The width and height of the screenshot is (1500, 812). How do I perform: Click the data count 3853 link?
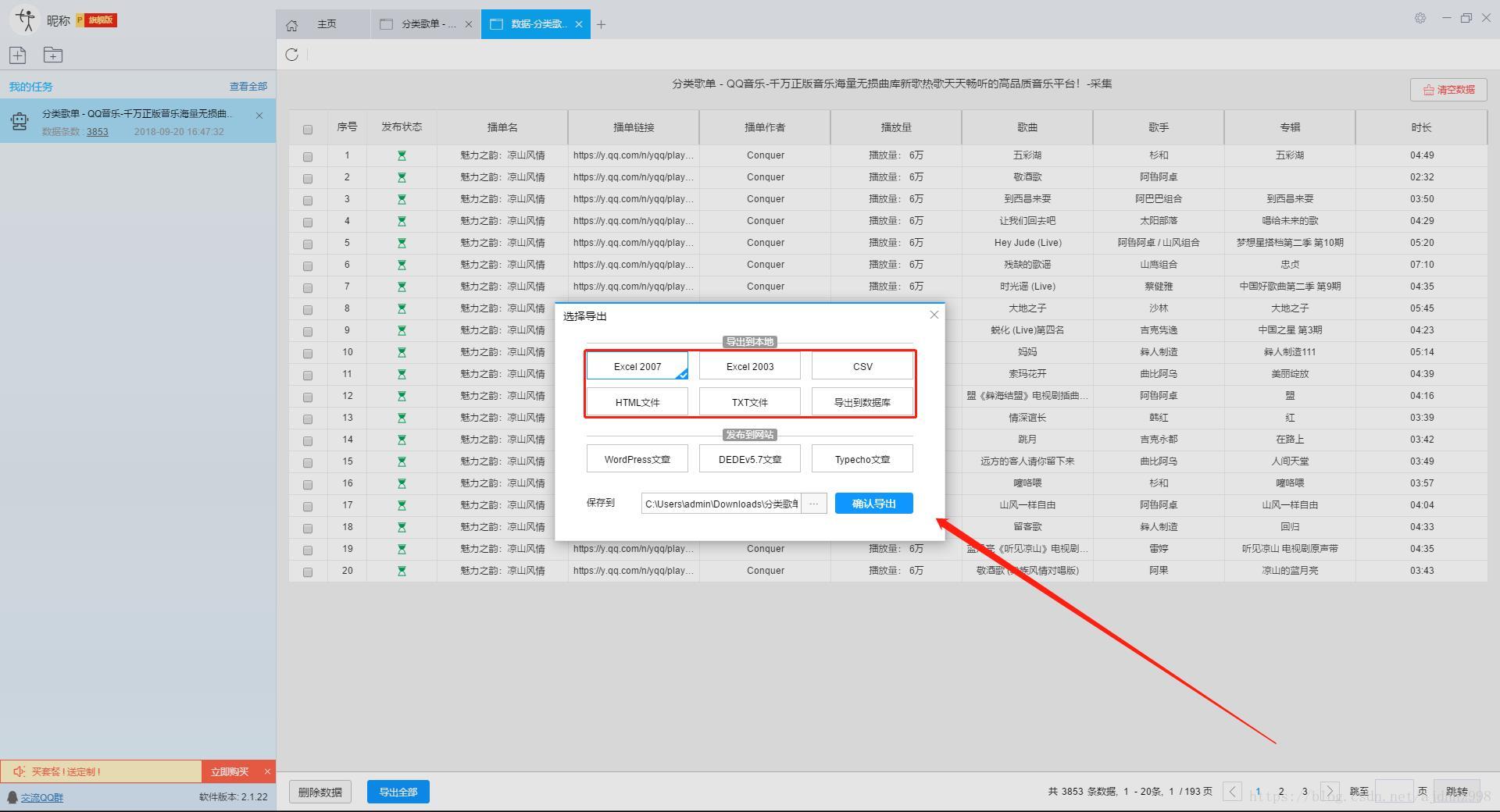[x=98, y=131]
